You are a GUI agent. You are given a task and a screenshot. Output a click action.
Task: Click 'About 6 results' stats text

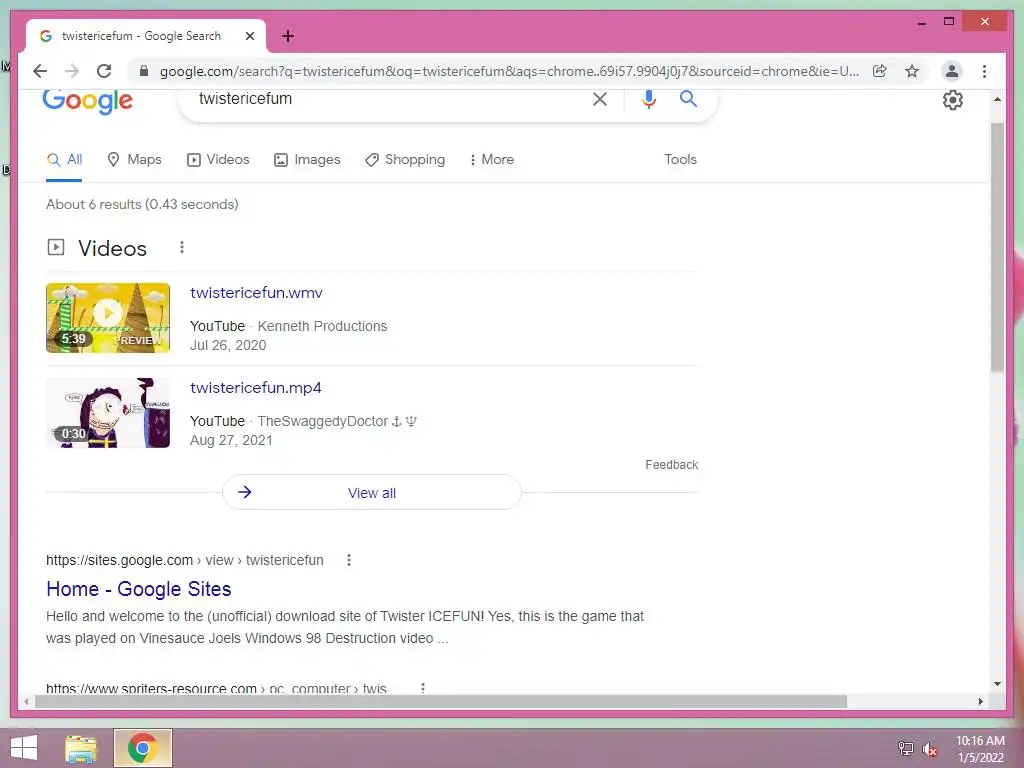(142, 204)
